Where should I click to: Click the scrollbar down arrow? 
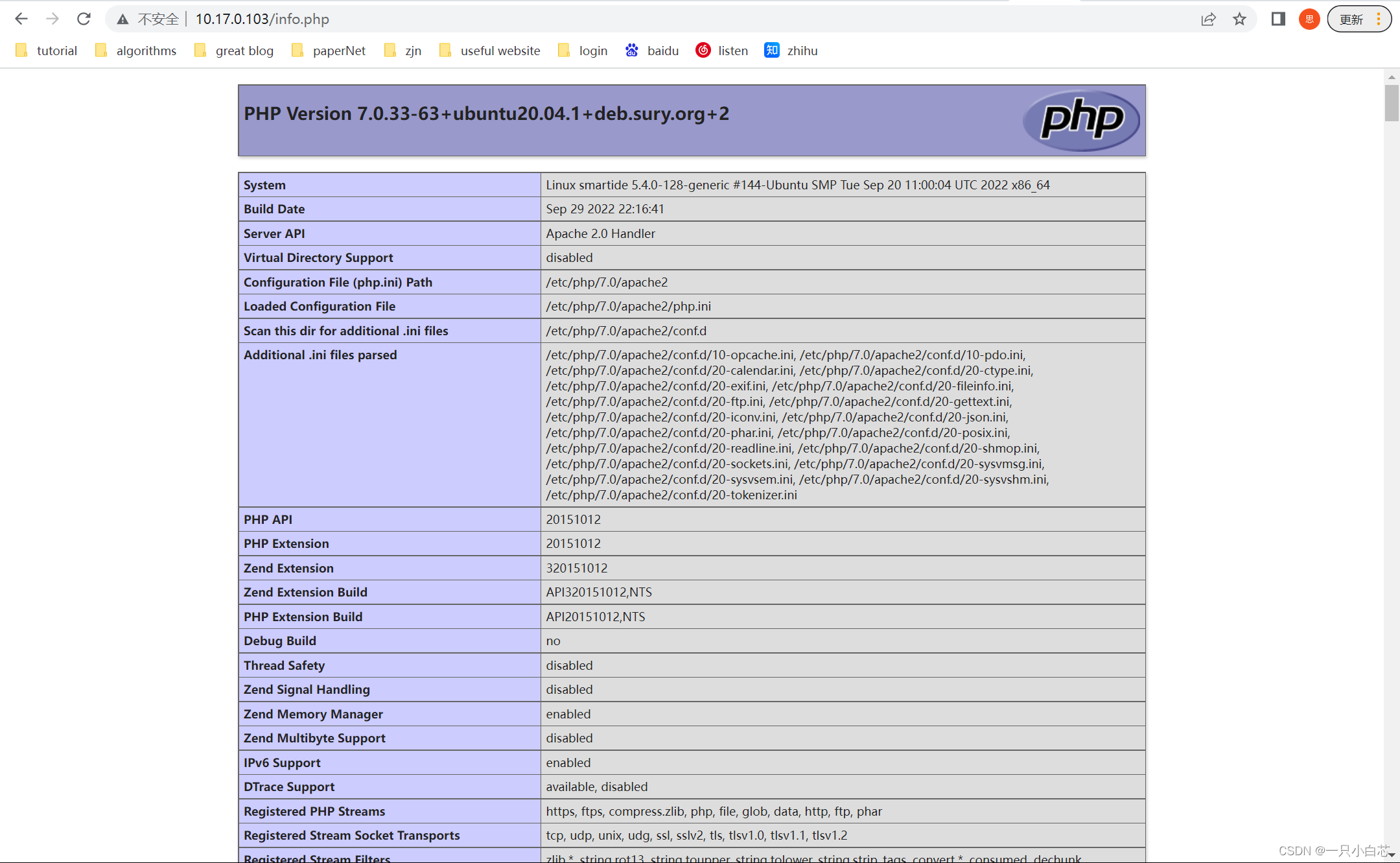1392,855
